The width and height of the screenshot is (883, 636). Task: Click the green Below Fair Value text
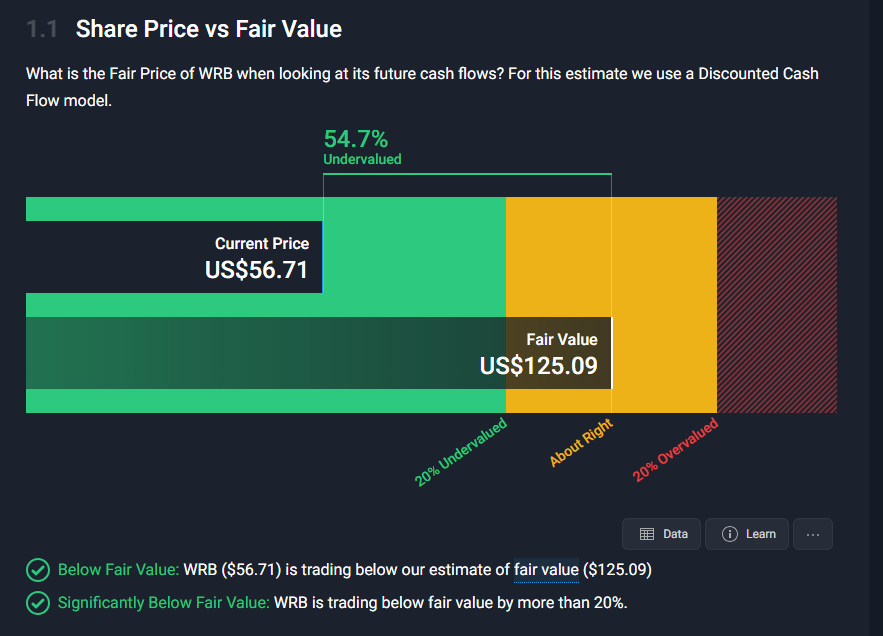[118, 570]
